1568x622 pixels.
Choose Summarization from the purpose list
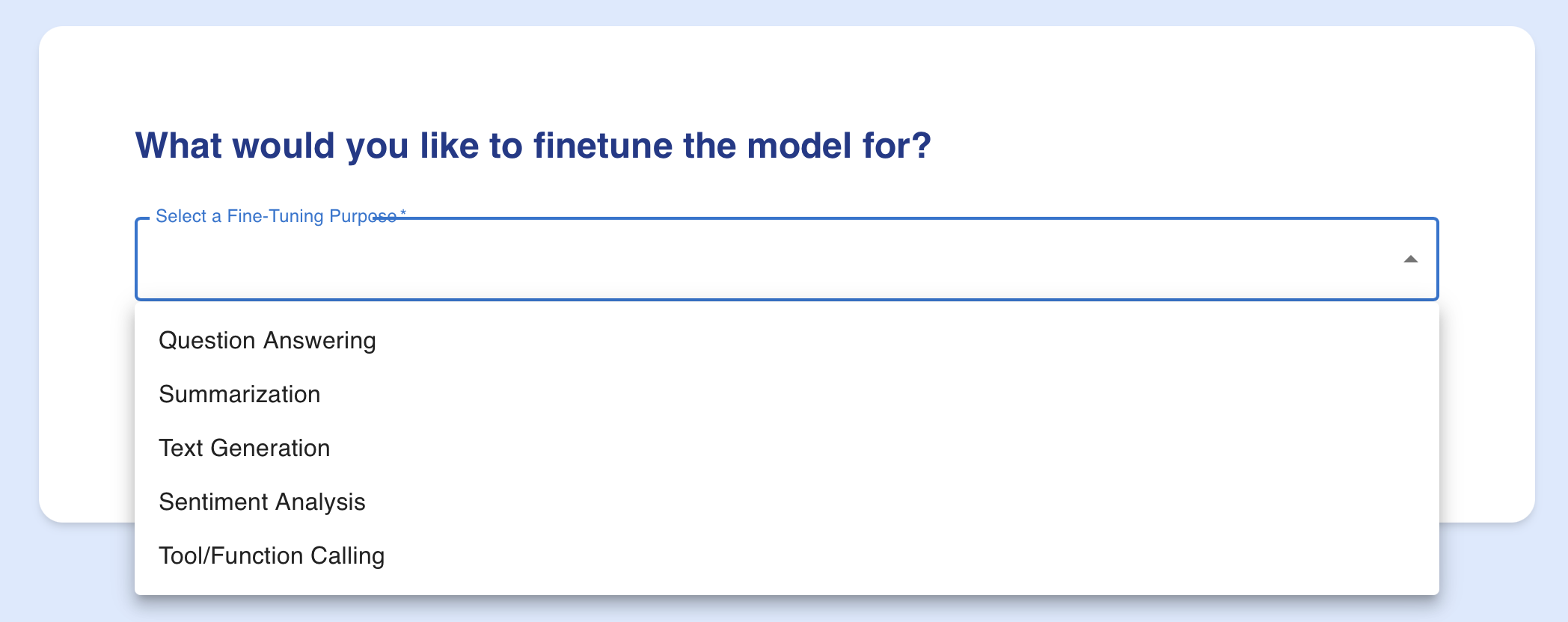coord(239,395)
